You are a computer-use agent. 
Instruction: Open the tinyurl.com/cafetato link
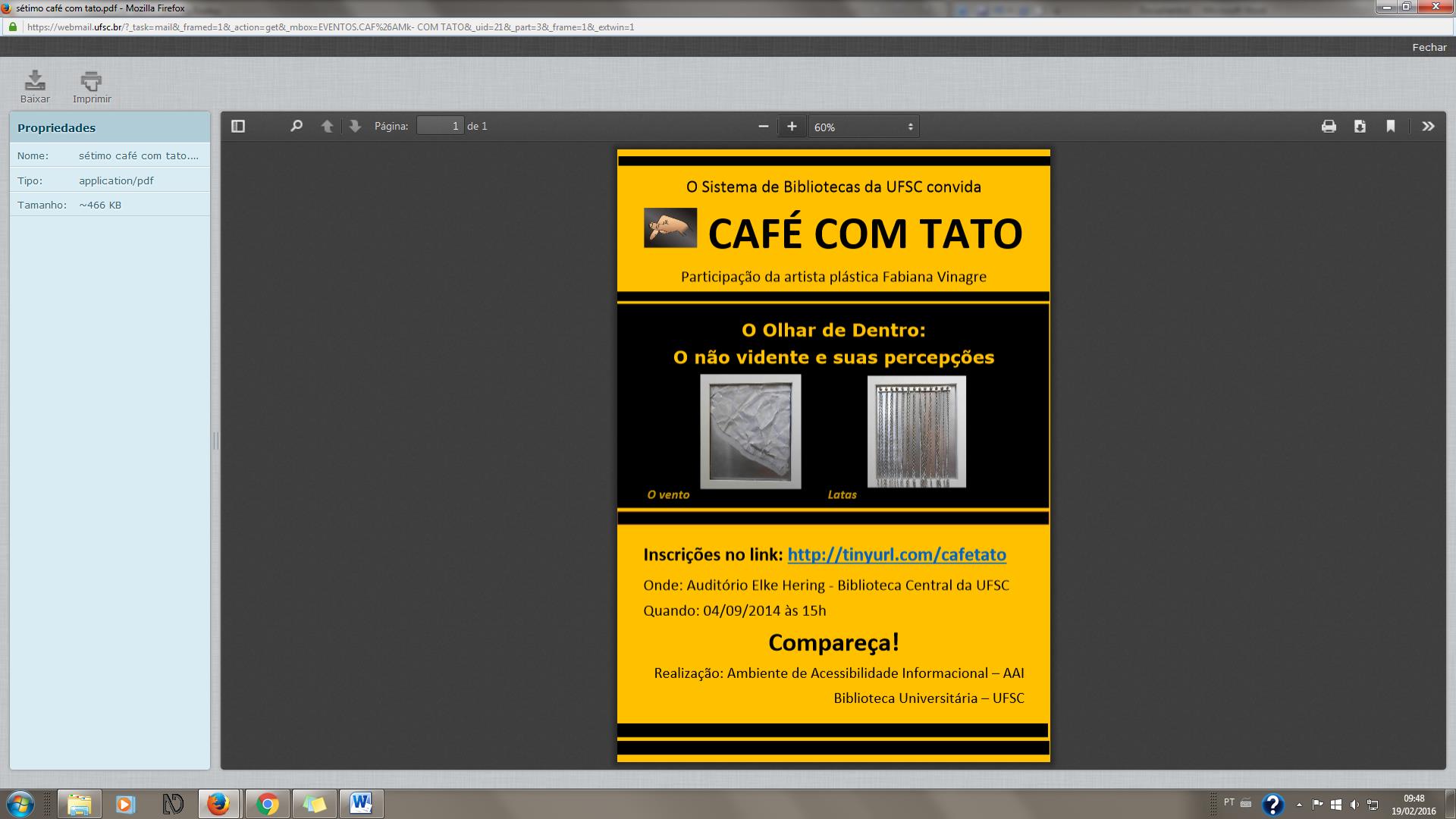[x=896, y=554]
